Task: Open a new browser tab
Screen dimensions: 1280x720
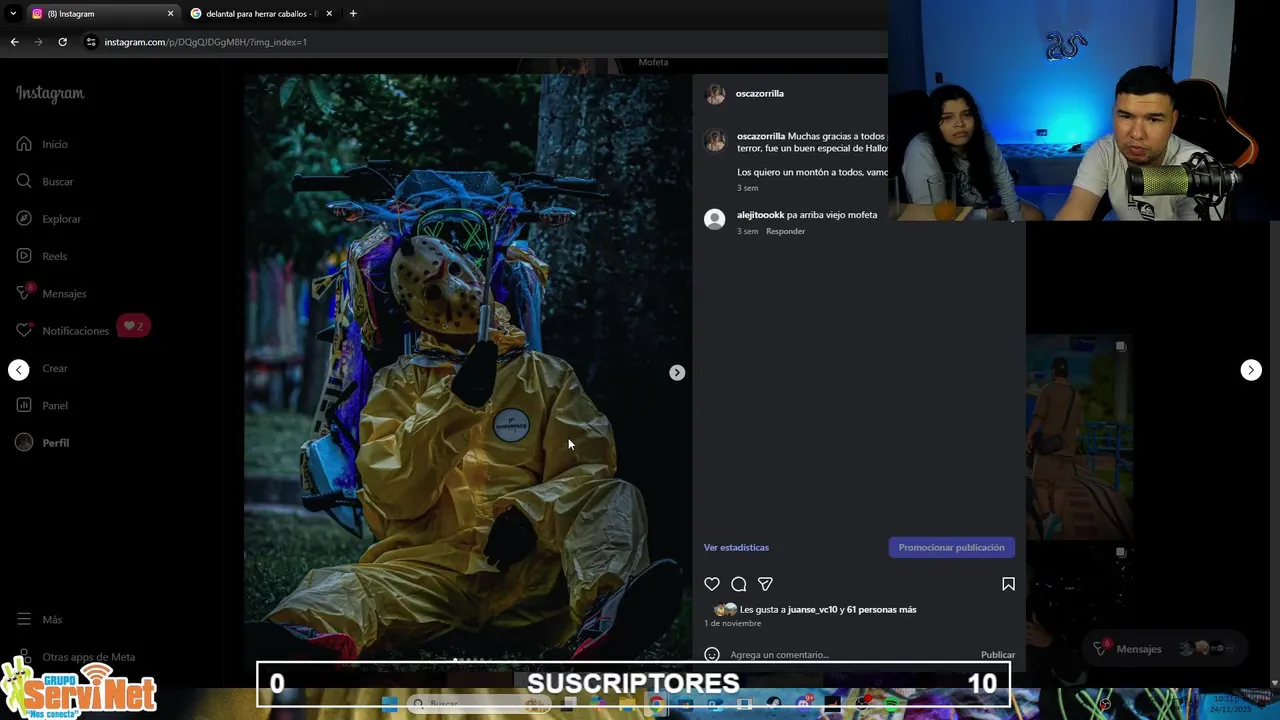Action: point(353,14)
